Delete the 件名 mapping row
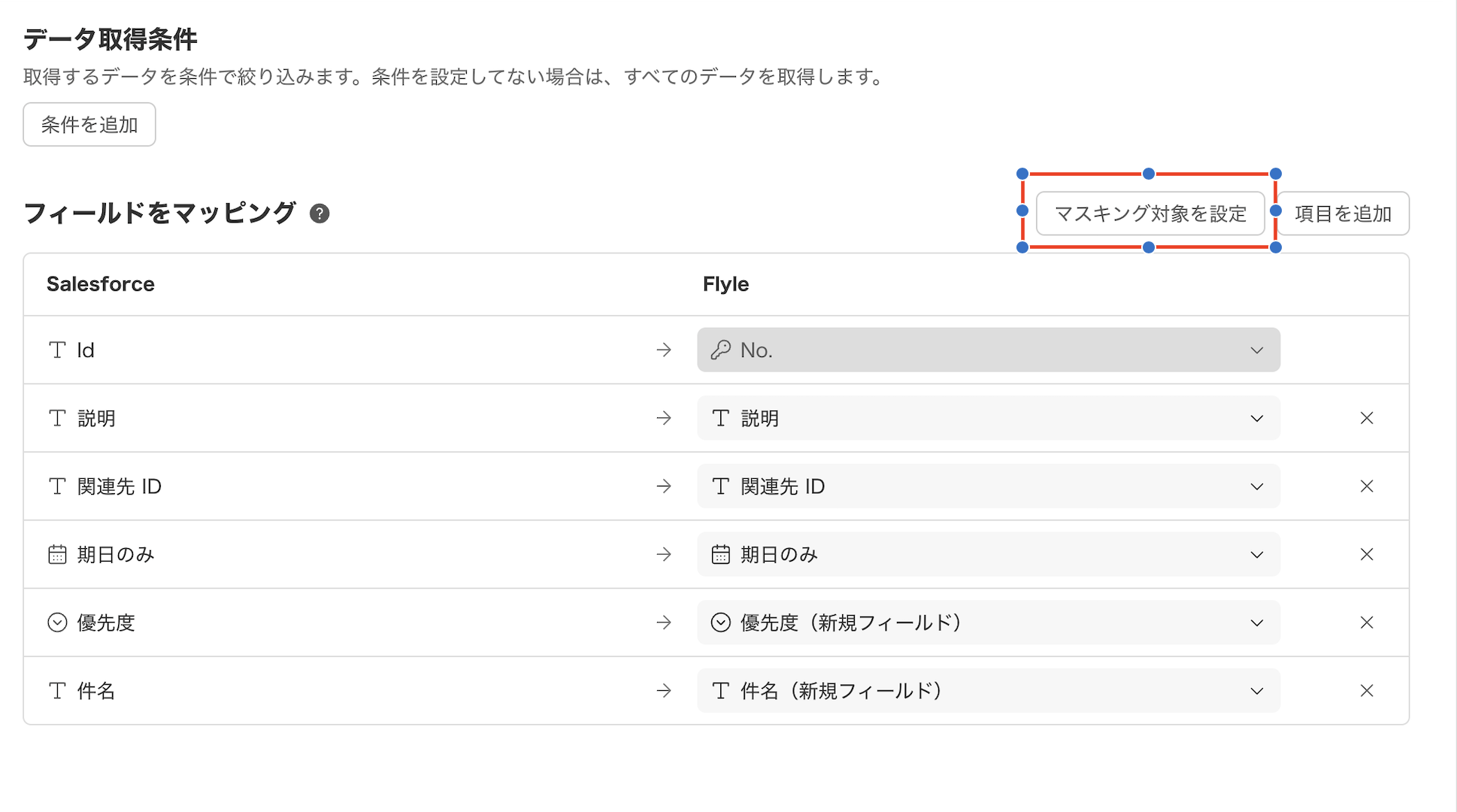 (x=1366, y=691)
